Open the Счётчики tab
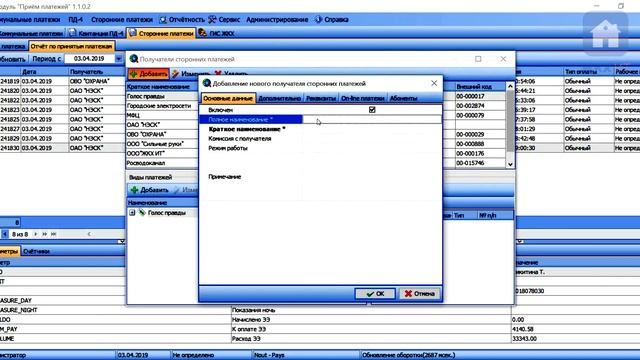 tap(36, 251)
